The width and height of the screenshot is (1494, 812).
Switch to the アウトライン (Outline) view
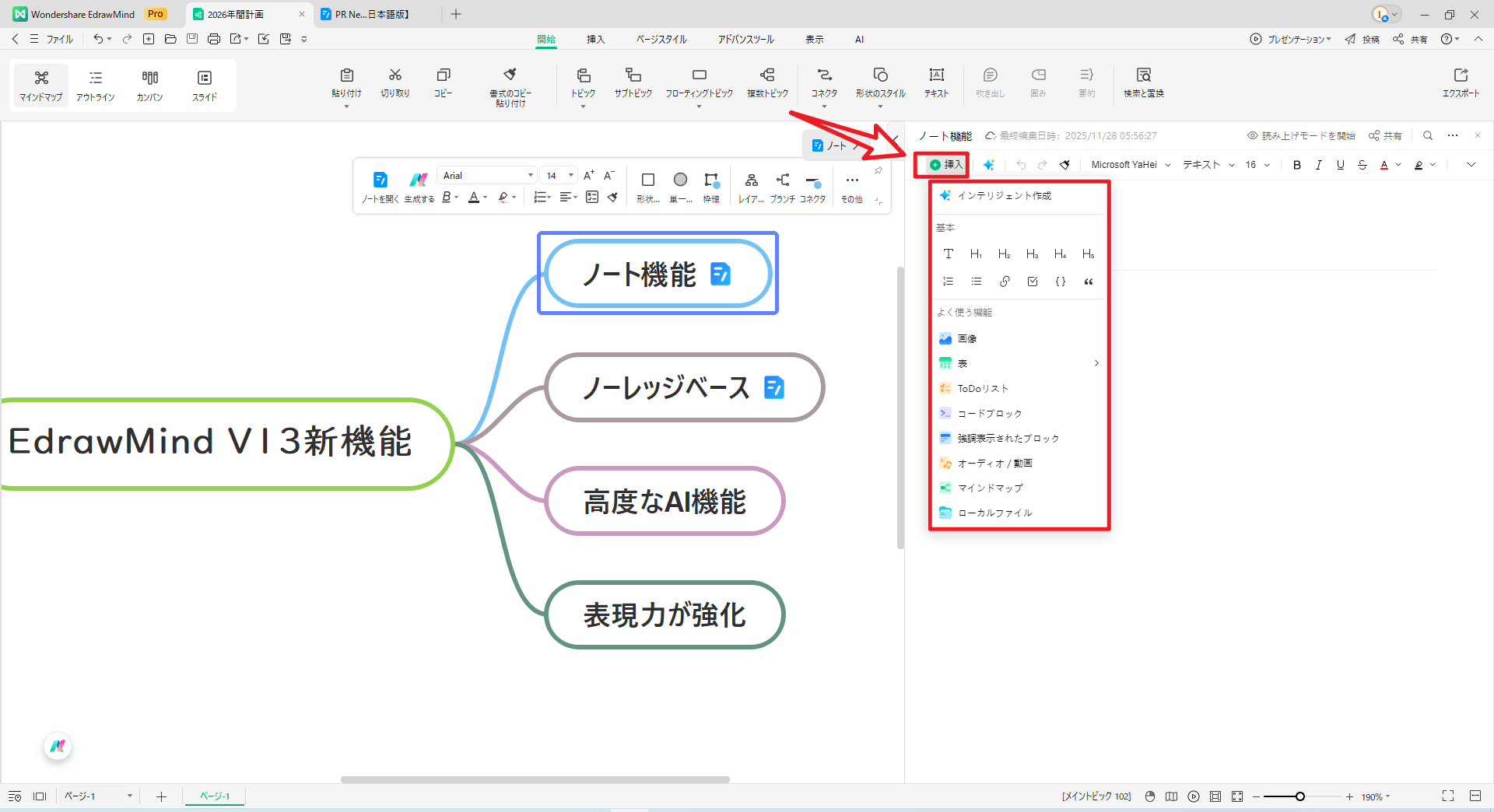pos(95,85)
